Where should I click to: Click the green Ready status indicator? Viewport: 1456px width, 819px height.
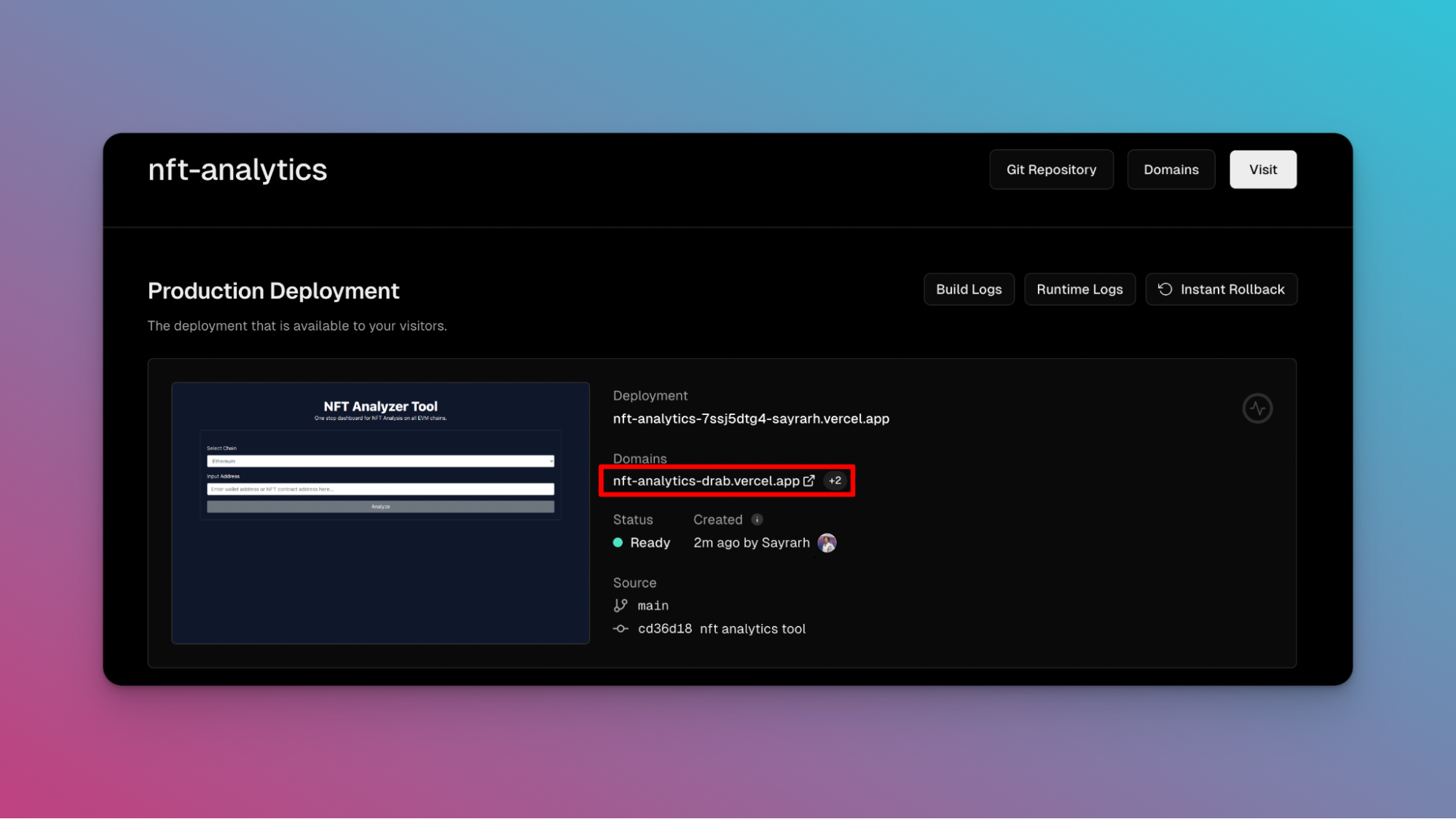point(618,543)
